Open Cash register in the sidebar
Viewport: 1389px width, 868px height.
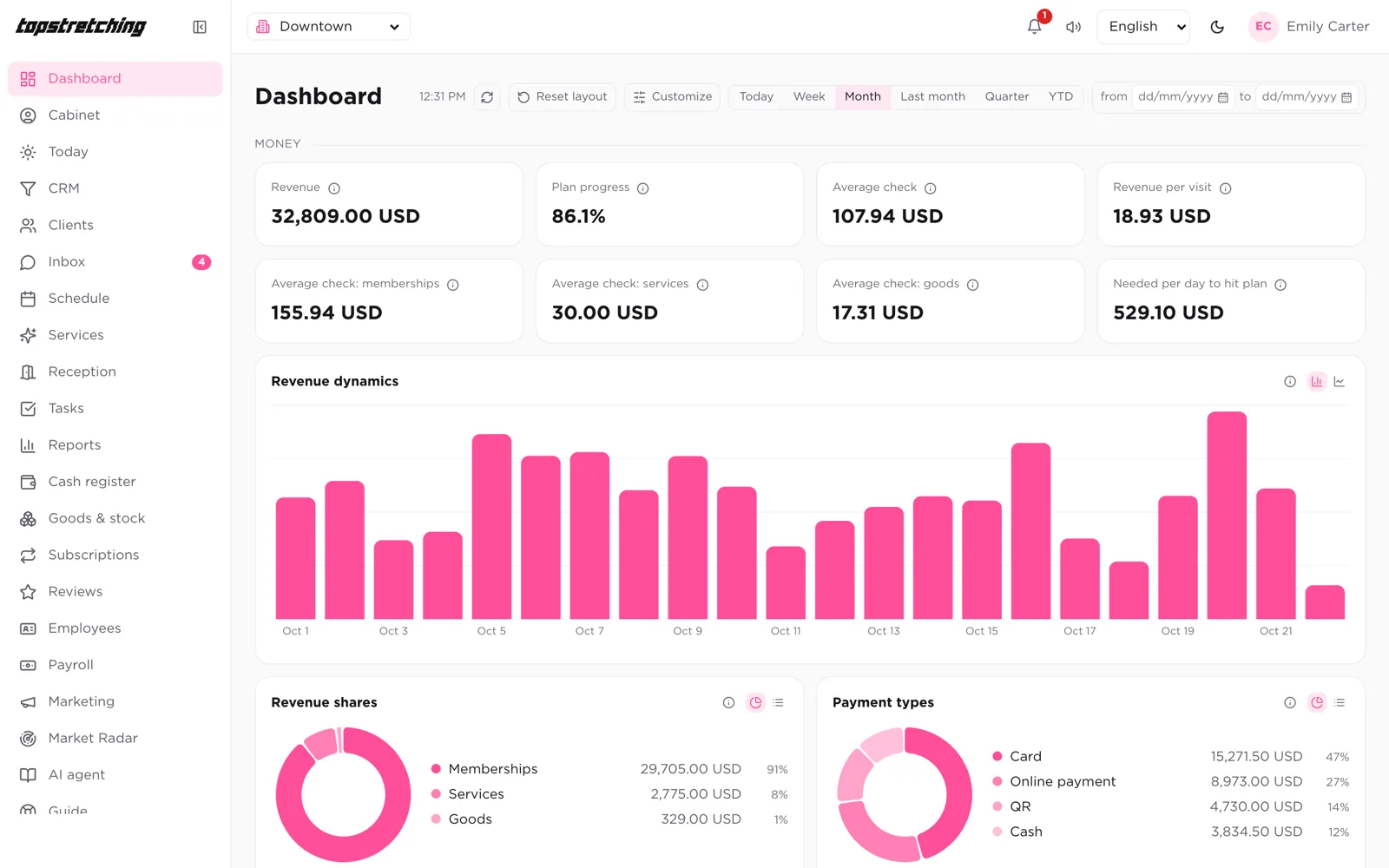[x=115, y=482]
